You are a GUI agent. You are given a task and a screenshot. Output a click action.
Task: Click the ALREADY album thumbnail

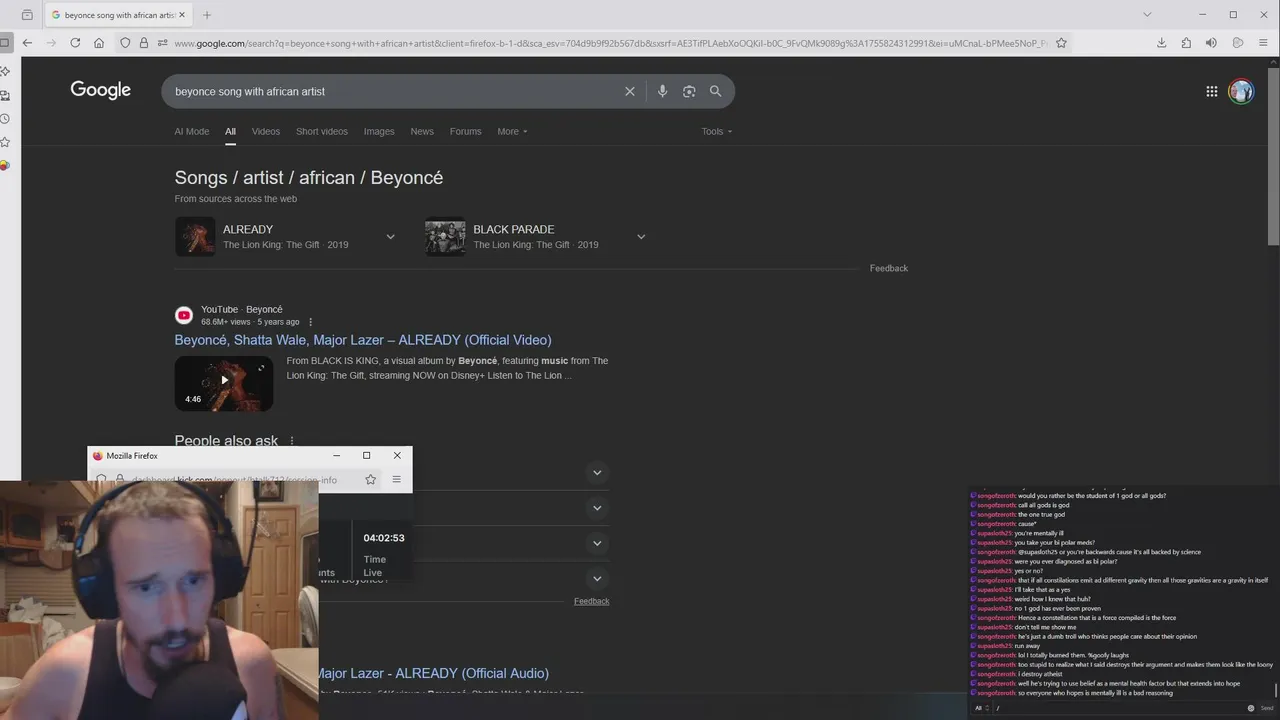click(x=195, y=237)
